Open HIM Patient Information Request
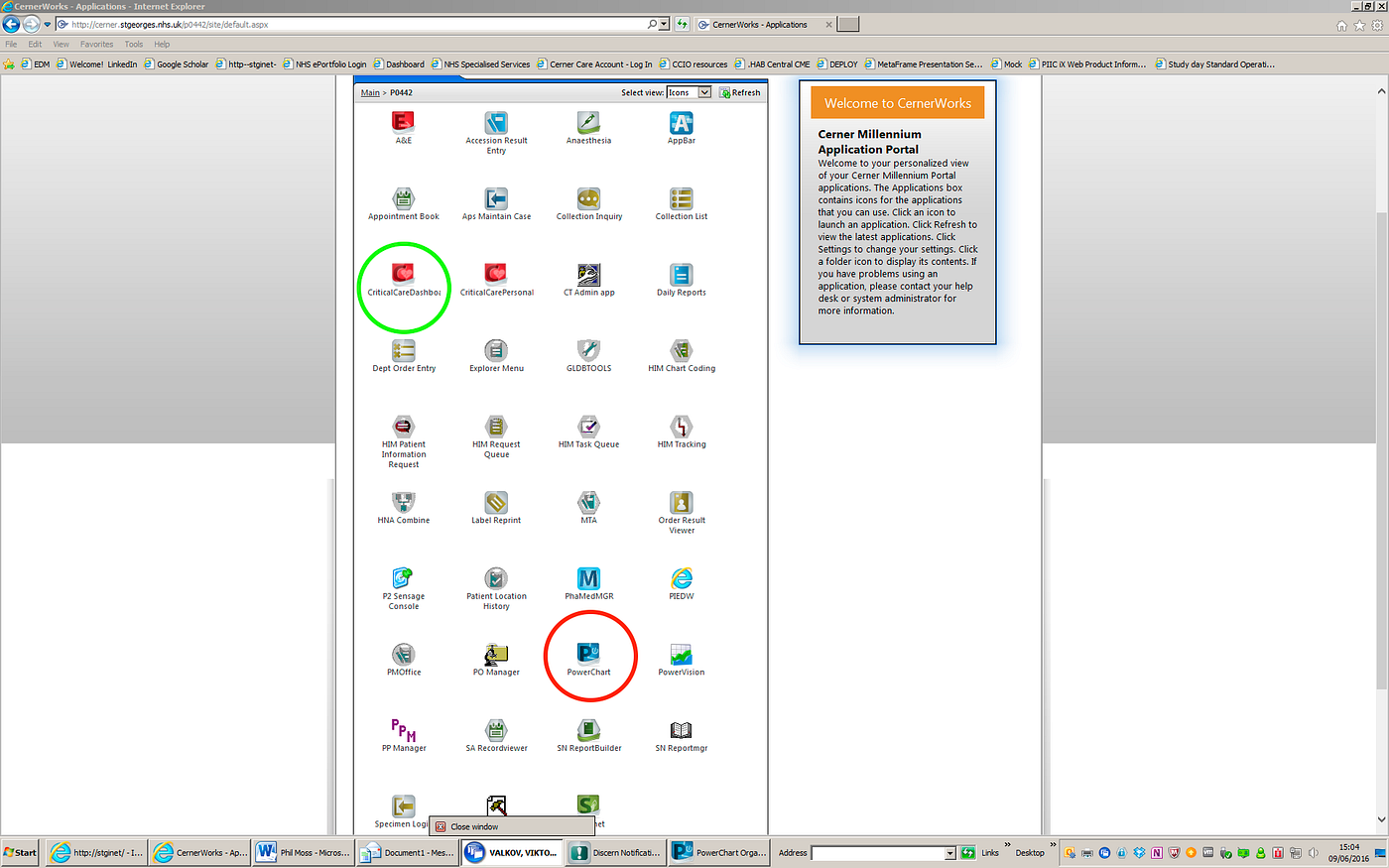Screen dimensions: 1389x868 (403, 427)
